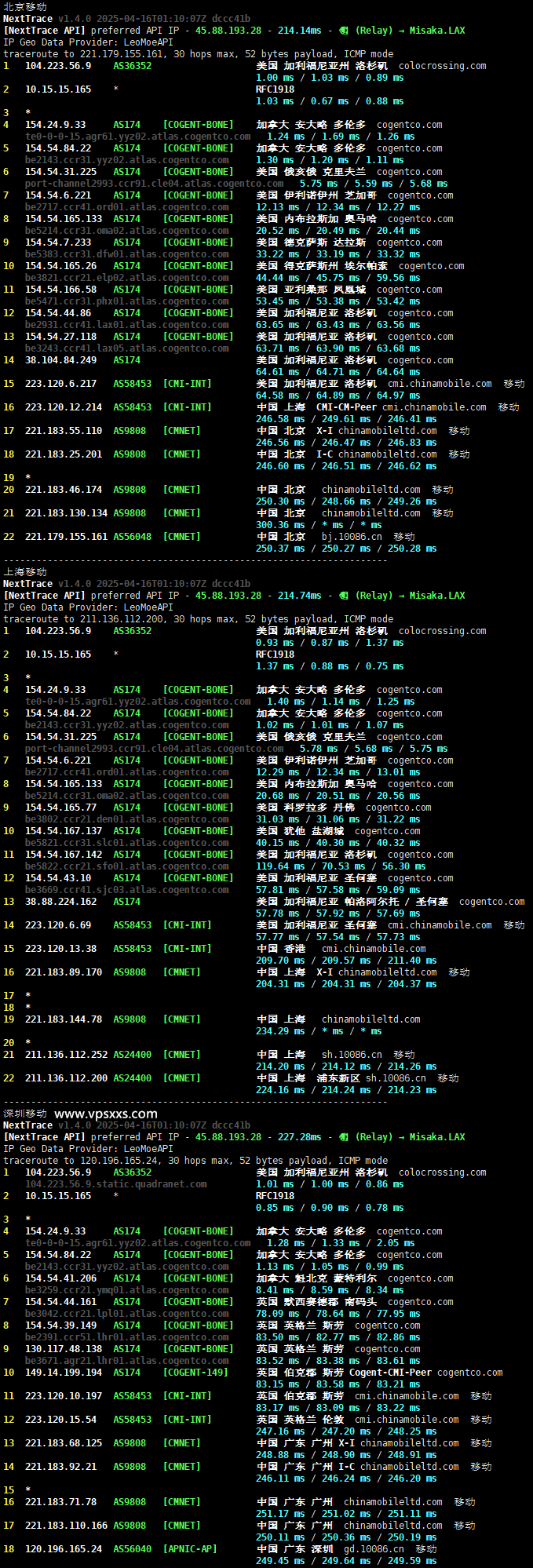Click IP address 38.104.84.249

(60, 360)
